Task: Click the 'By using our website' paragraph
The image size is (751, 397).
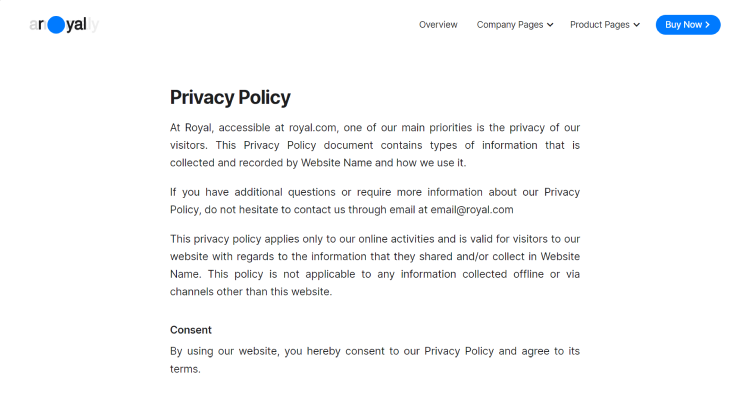Action: click(x=375, y=360)
